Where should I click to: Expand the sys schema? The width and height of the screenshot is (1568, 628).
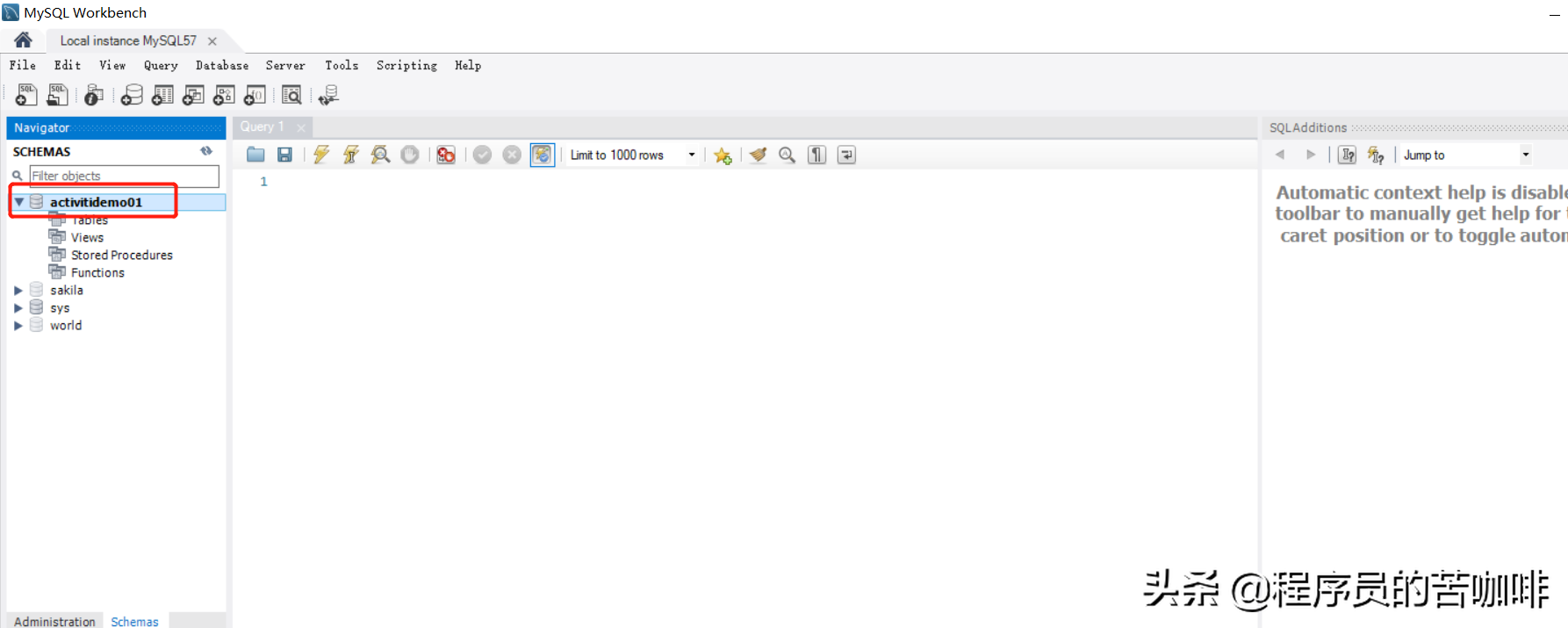(x=18, y=307)
